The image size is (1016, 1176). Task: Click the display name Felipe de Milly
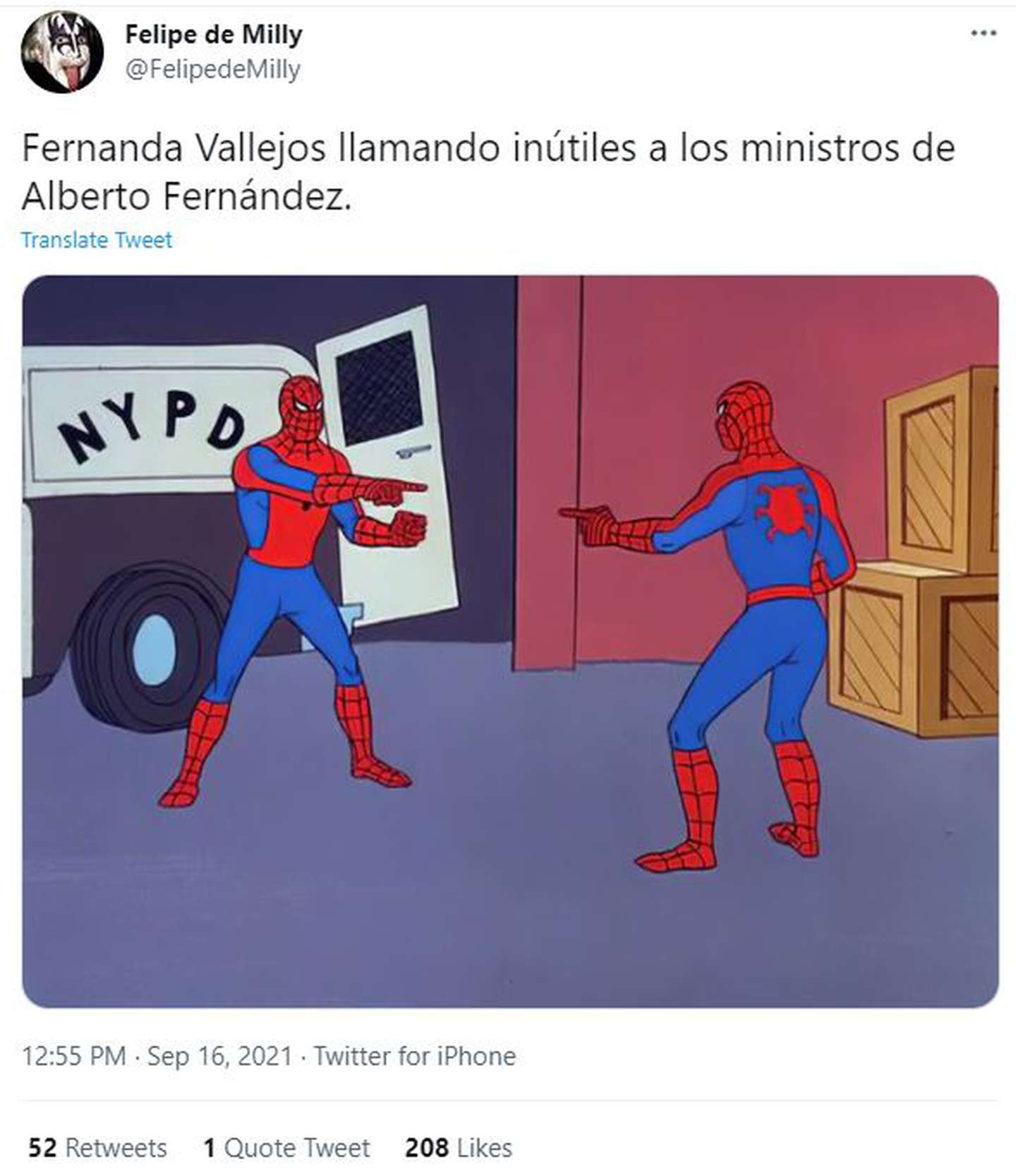coord(214,34)
